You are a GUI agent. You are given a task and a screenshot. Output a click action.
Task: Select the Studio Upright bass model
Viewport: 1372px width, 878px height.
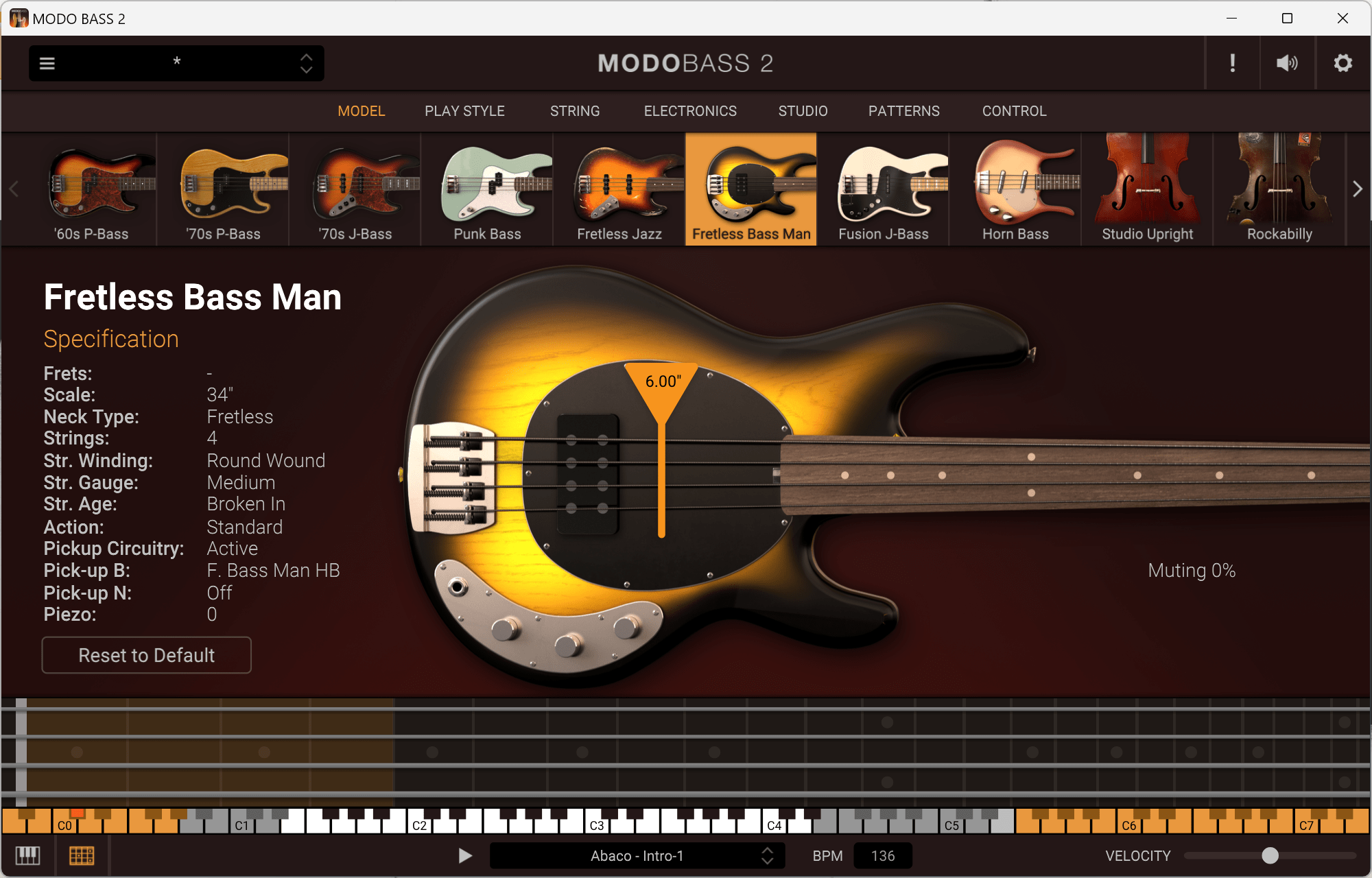[1147, 189]
